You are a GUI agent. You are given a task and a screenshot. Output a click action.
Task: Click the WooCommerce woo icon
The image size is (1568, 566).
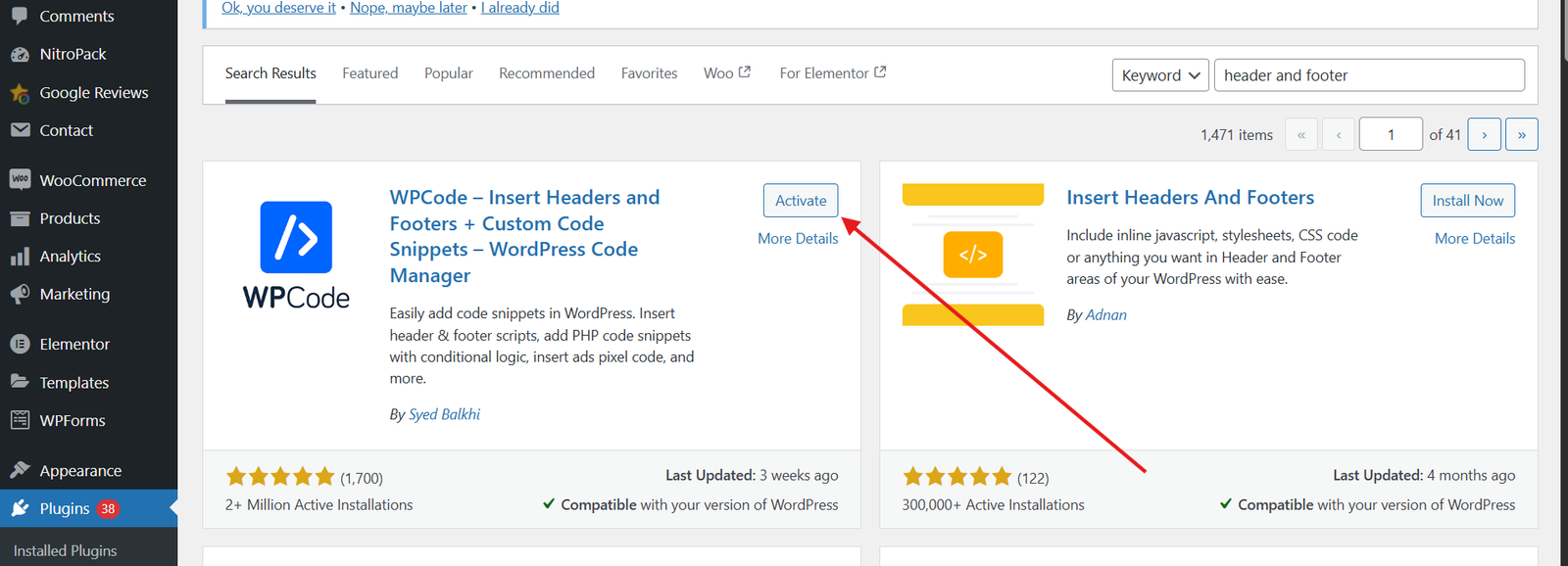tap(20, 179)
